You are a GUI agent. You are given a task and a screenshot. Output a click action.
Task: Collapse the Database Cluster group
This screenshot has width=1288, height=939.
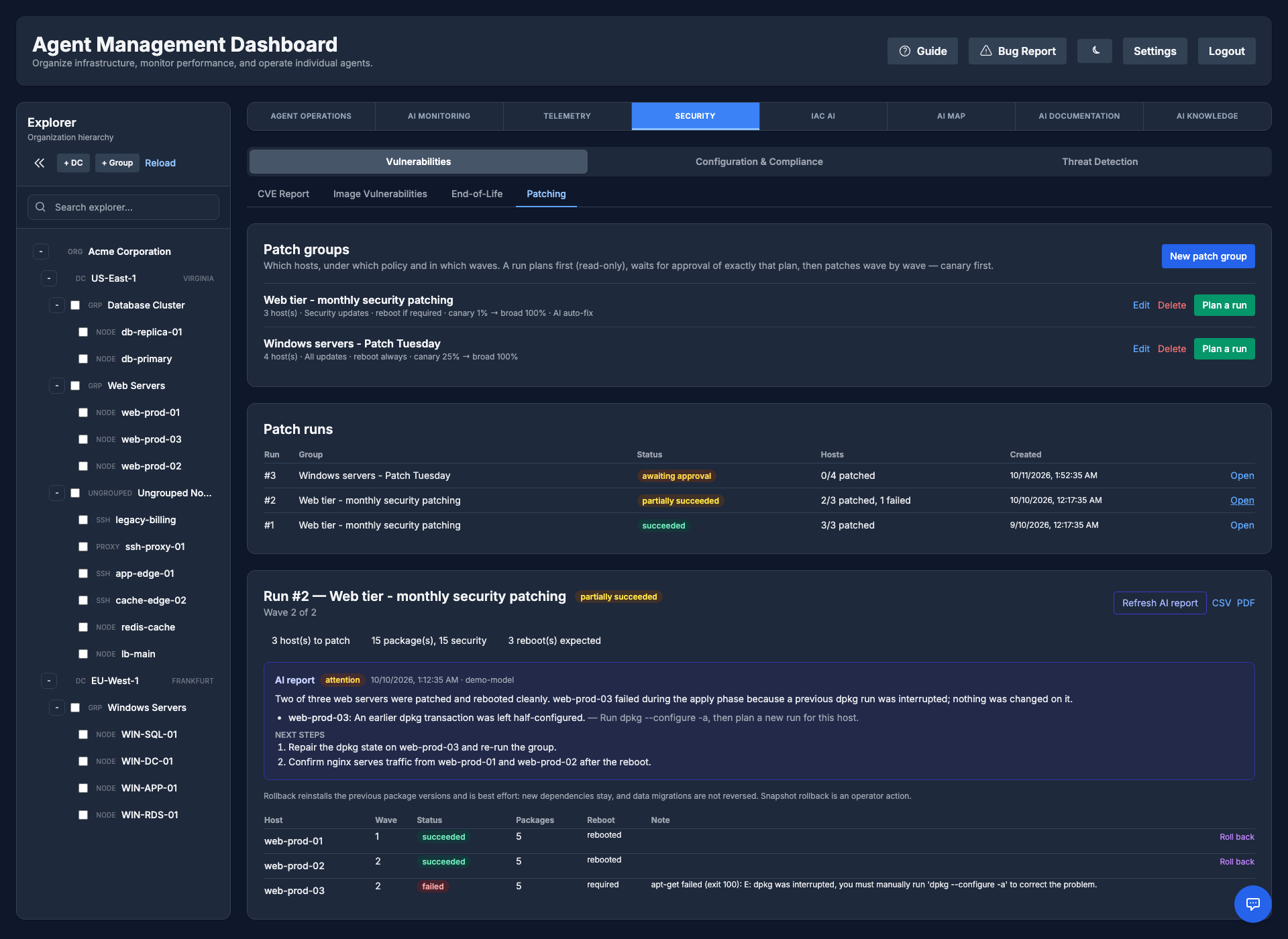57,305
